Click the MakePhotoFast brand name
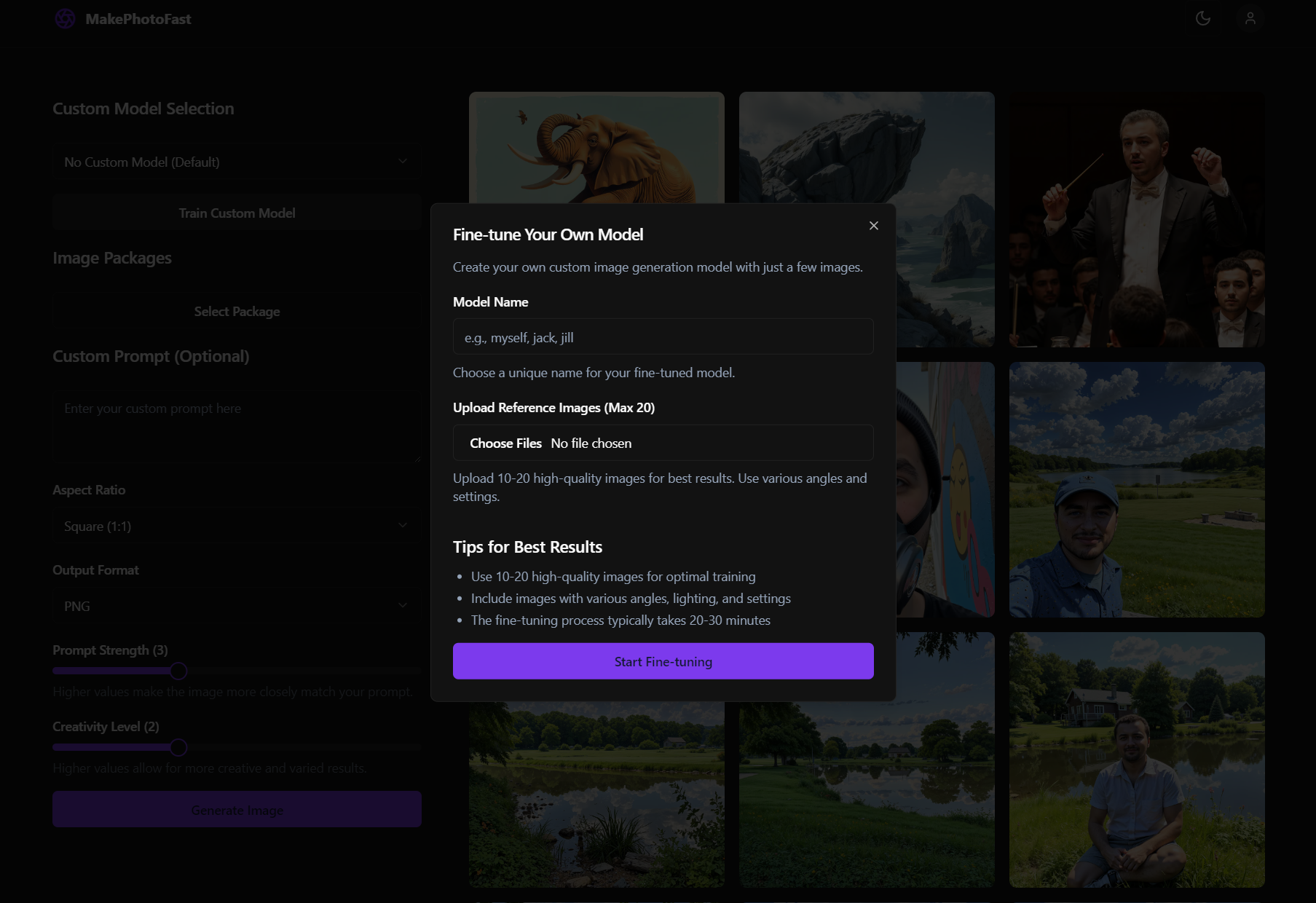Image resolution: width=1316 pixels, height=903 pixels. (x=138, y=19)
